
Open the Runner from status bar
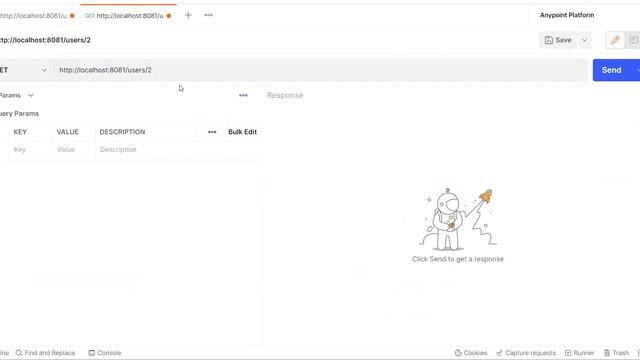(580, 353)
